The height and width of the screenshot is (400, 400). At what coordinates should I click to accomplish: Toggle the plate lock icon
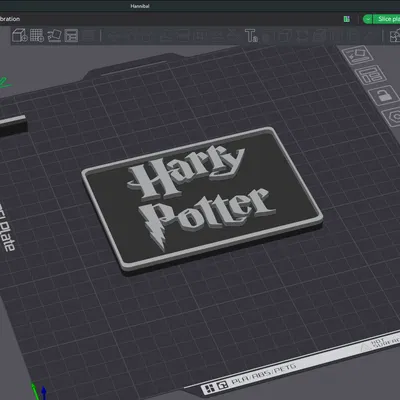coord(384,95)
